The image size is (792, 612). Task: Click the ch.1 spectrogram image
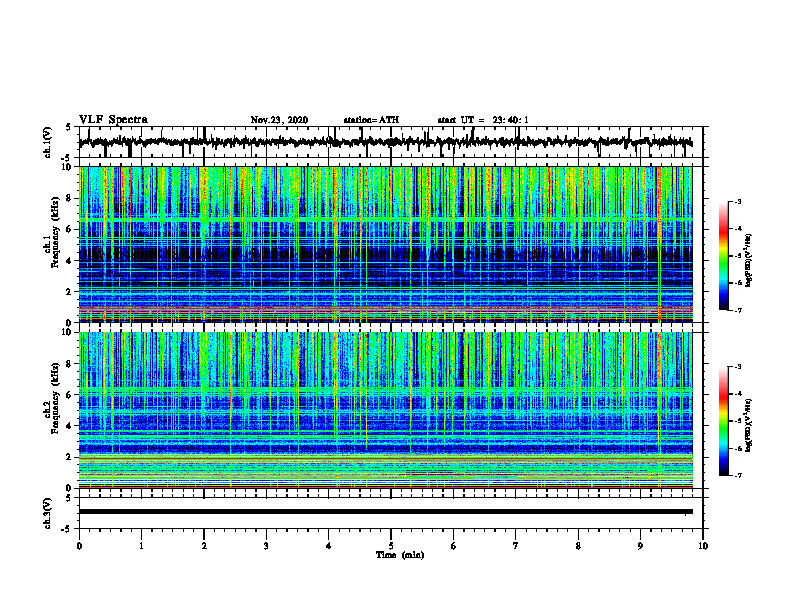pyautogui.click(x=386, y=244)
